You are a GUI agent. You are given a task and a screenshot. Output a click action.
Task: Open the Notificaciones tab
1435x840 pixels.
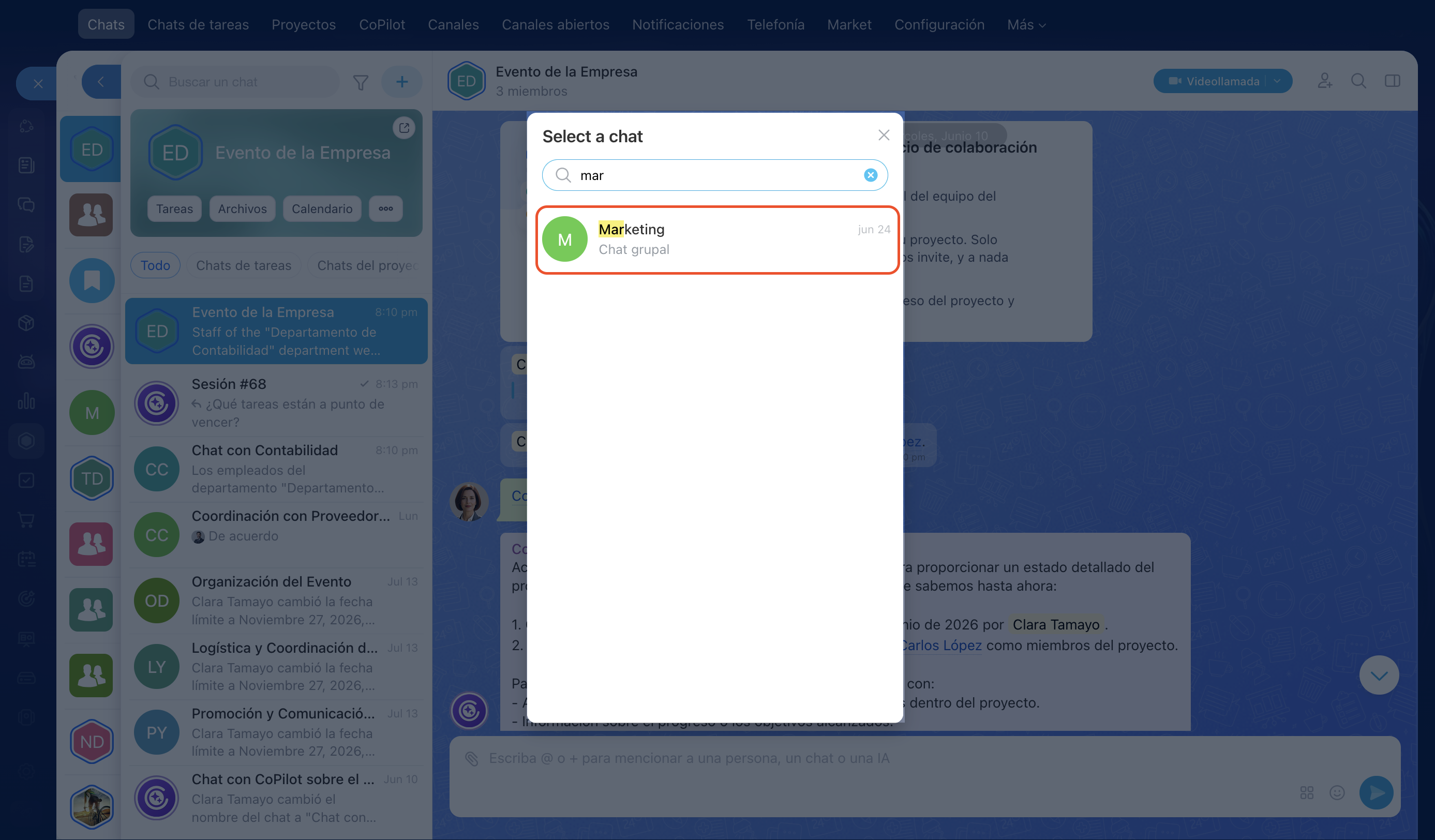(678, 24)
